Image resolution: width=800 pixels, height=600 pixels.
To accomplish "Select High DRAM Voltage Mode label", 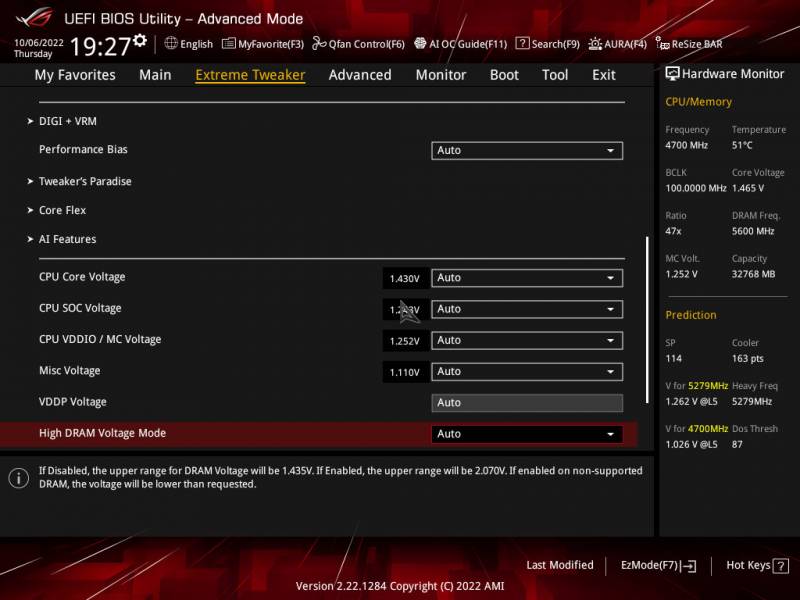I will coord(103,433).
